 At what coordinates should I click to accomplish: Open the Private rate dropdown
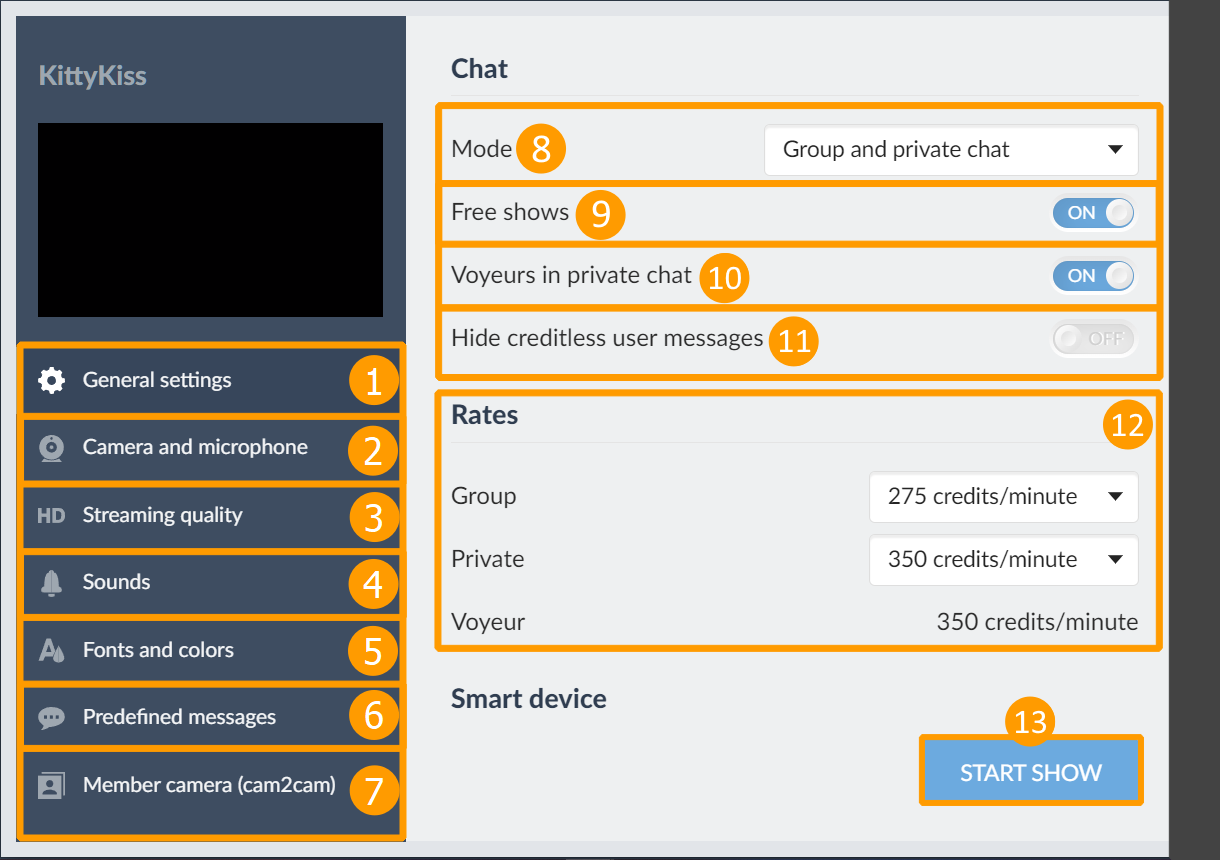[x=1003, y=560]
